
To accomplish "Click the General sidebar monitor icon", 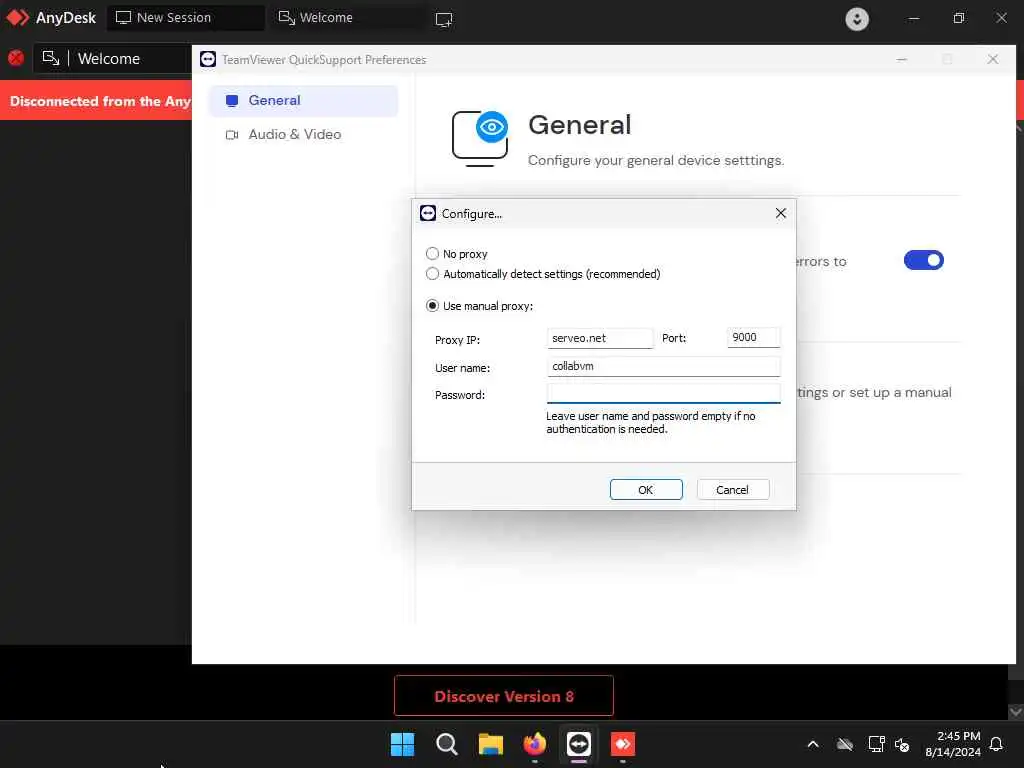I will pos(232,101).
